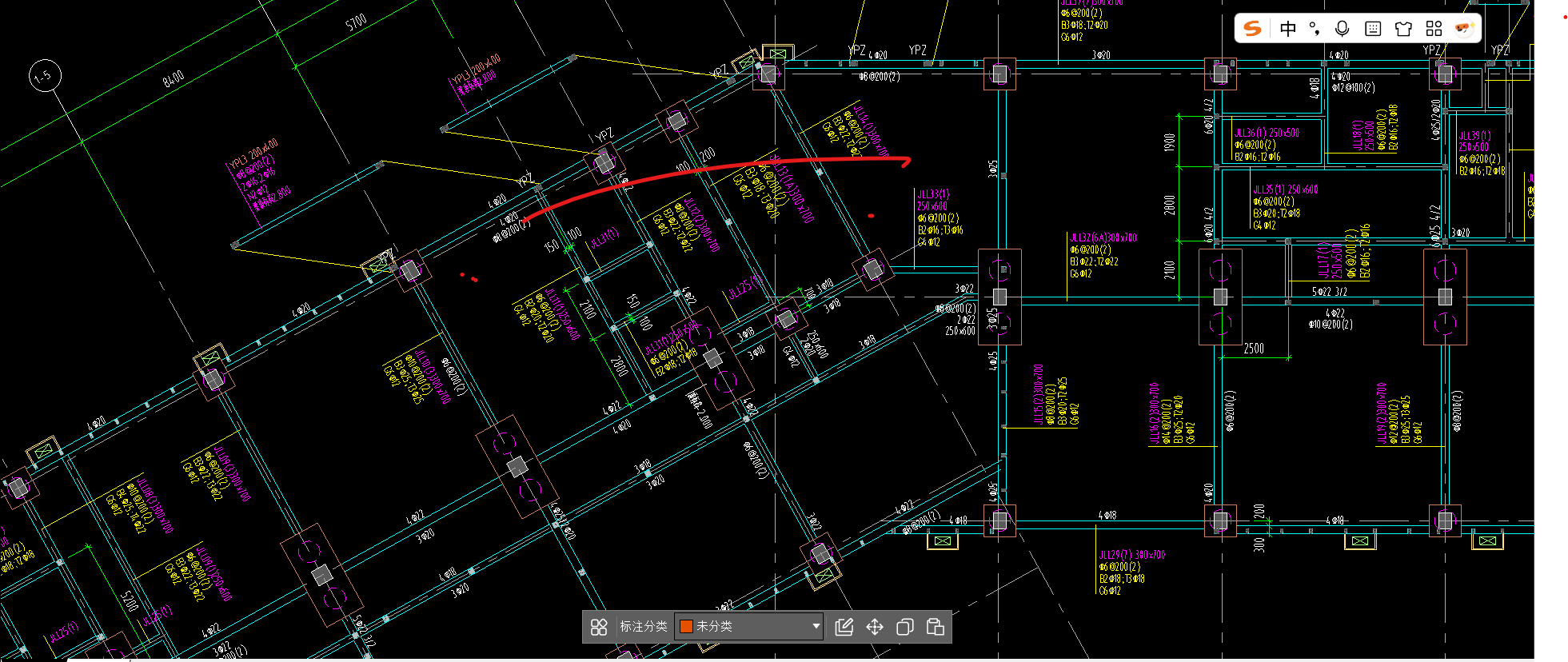This screenshot has height=662, width=1568.
Task: Open the four-squares panel icon beside 标注分类
Action: coord(599,627)
